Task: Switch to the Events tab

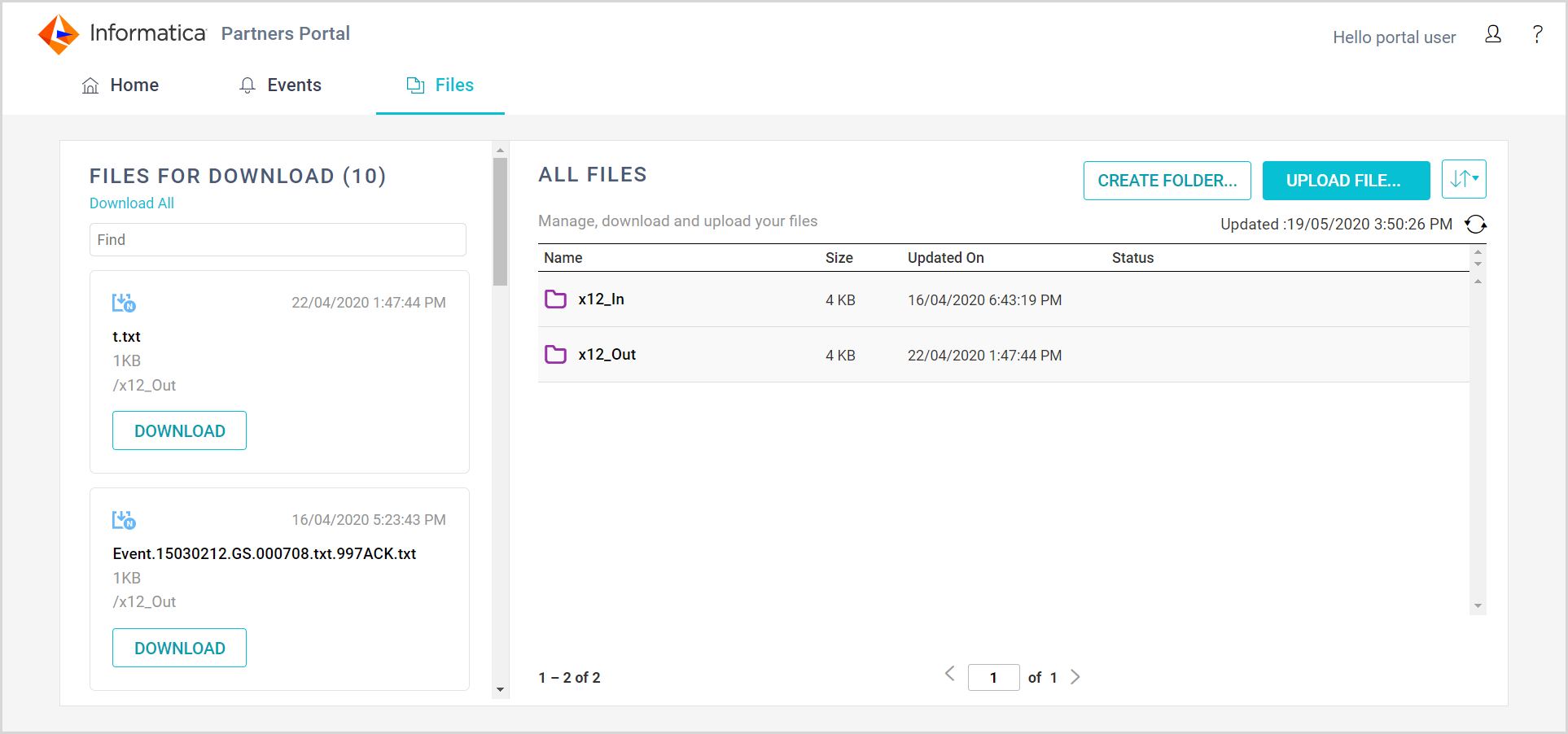Action: click(280, 85)
